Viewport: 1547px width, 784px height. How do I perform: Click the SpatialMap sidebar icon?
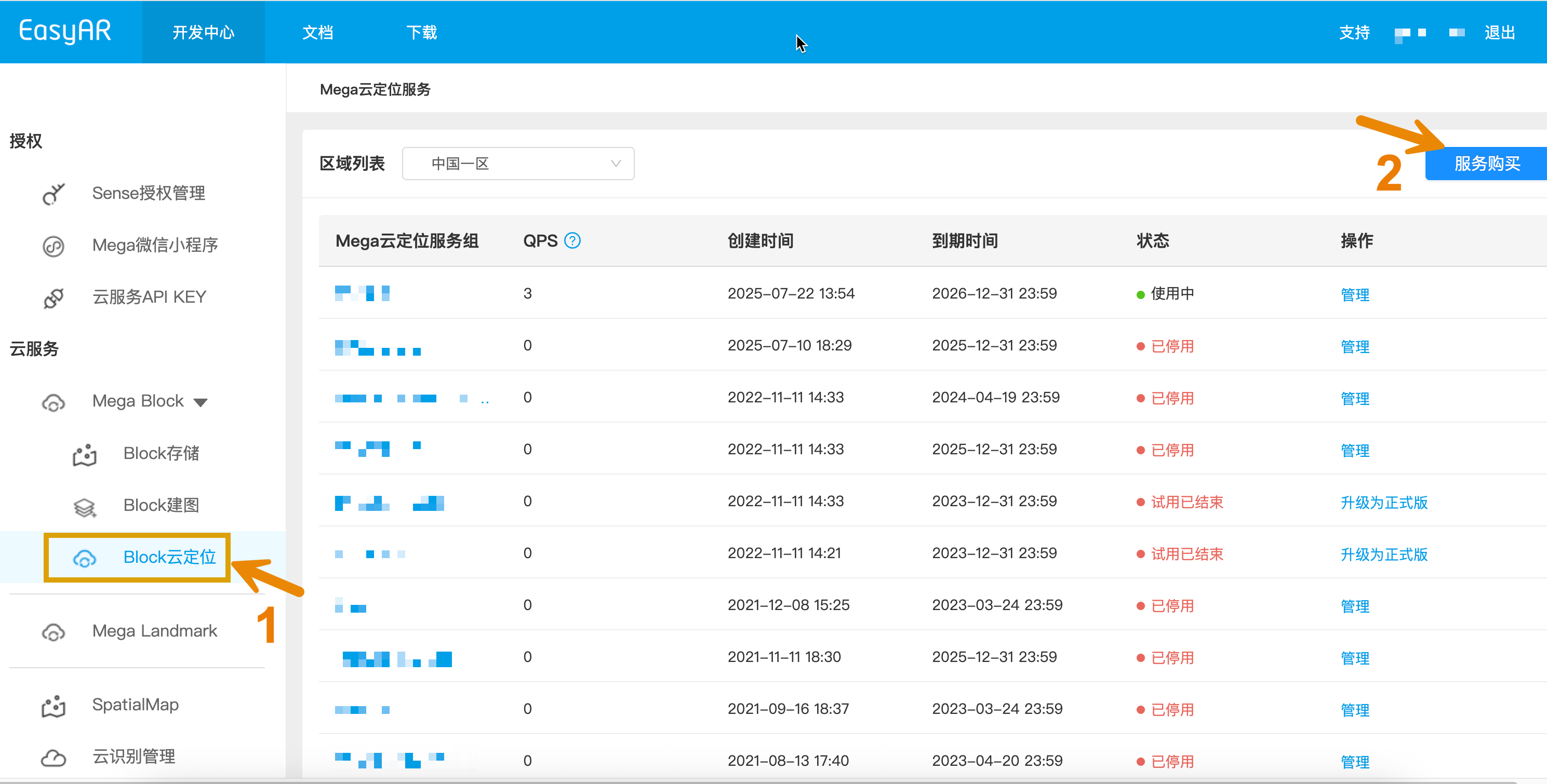54,706
